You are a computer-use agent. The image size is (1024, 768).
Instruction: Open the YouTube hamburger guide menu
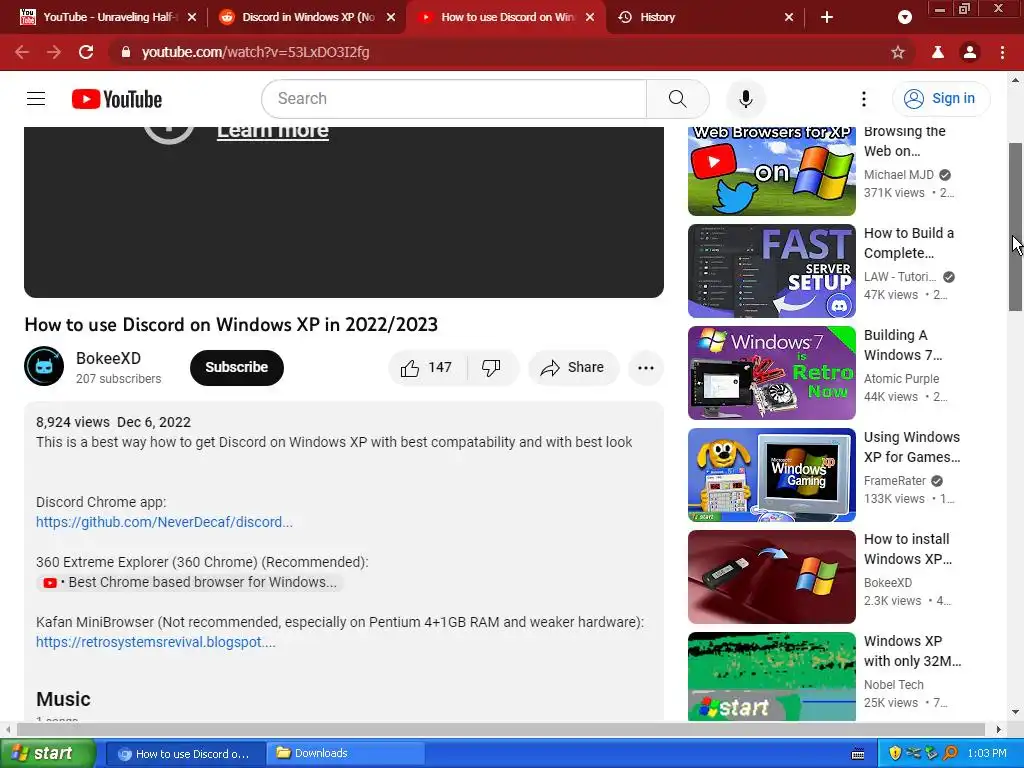pyautogui.click(x=36, y=99)
